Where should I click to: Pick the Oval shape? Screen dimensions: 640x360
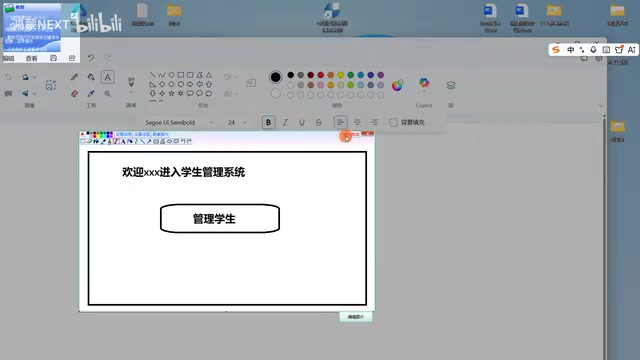(171, 75)
